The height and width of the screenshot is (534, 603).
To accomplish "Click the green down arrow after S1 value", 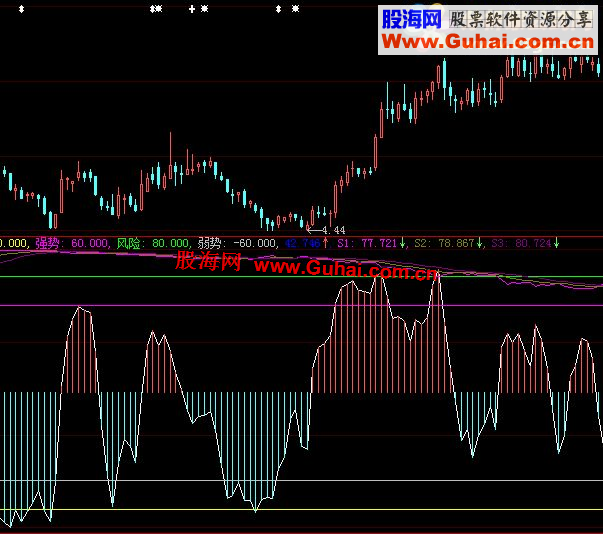I will [x=402, y=243].
